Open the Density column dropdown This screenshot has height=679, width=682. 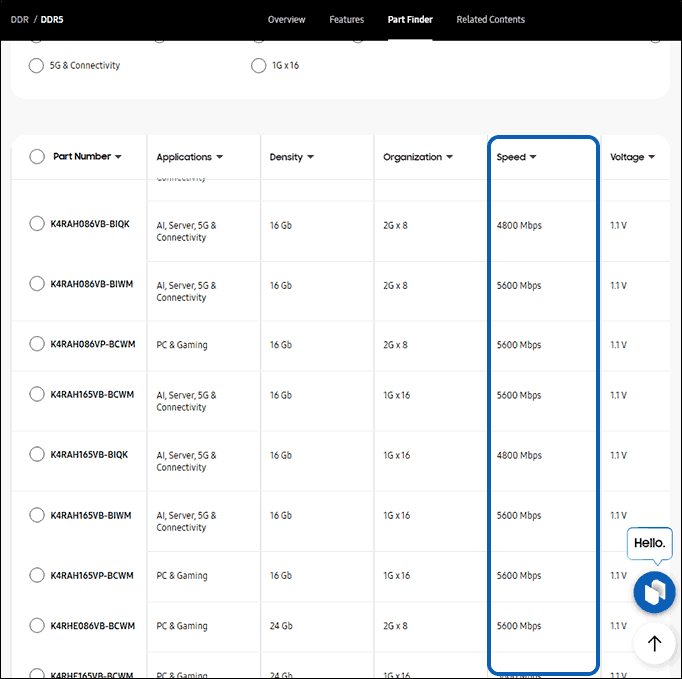tap(311, 157)
